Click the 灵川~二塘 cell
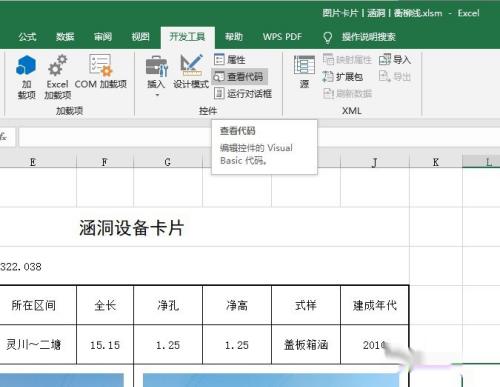Image resolution: width=500 pixels, height=387 pixels. click(x=38, y=344)
